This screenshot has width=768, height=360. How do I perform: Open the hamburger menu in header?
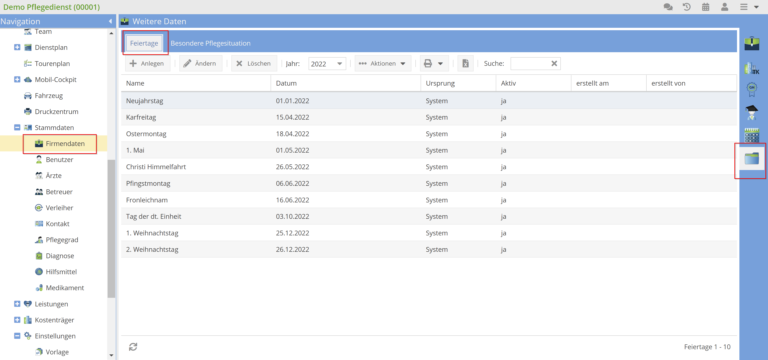click(744, 7)
